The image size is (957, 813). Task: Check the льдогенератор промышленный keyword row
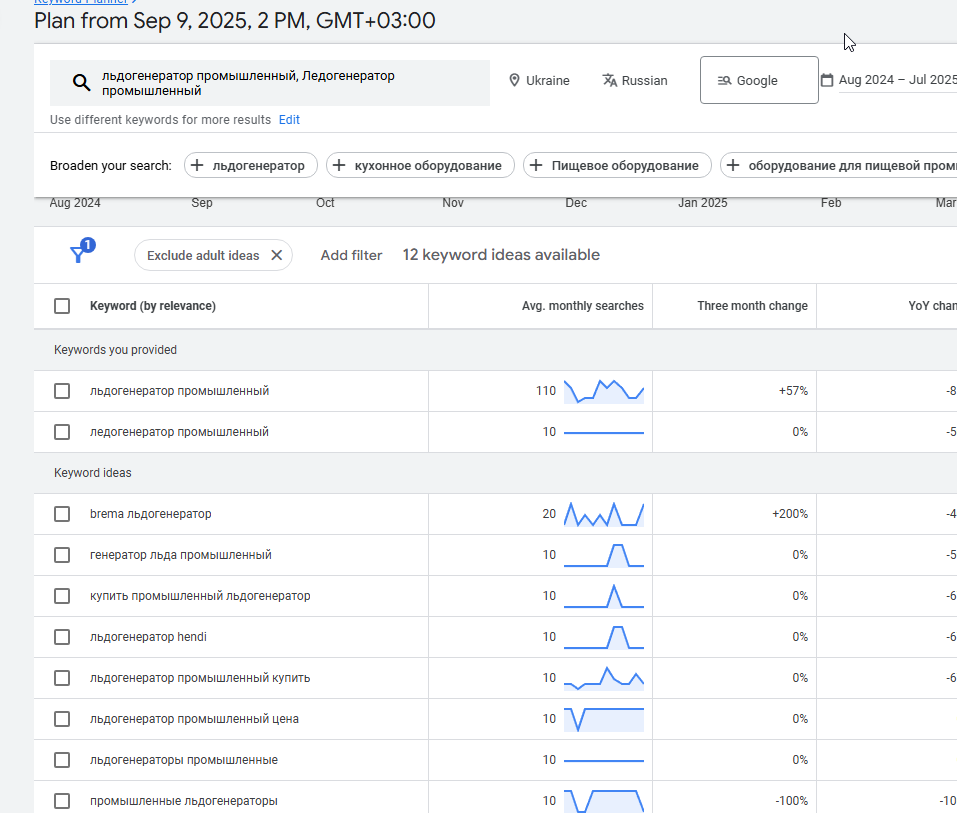[x=62, y=391]
